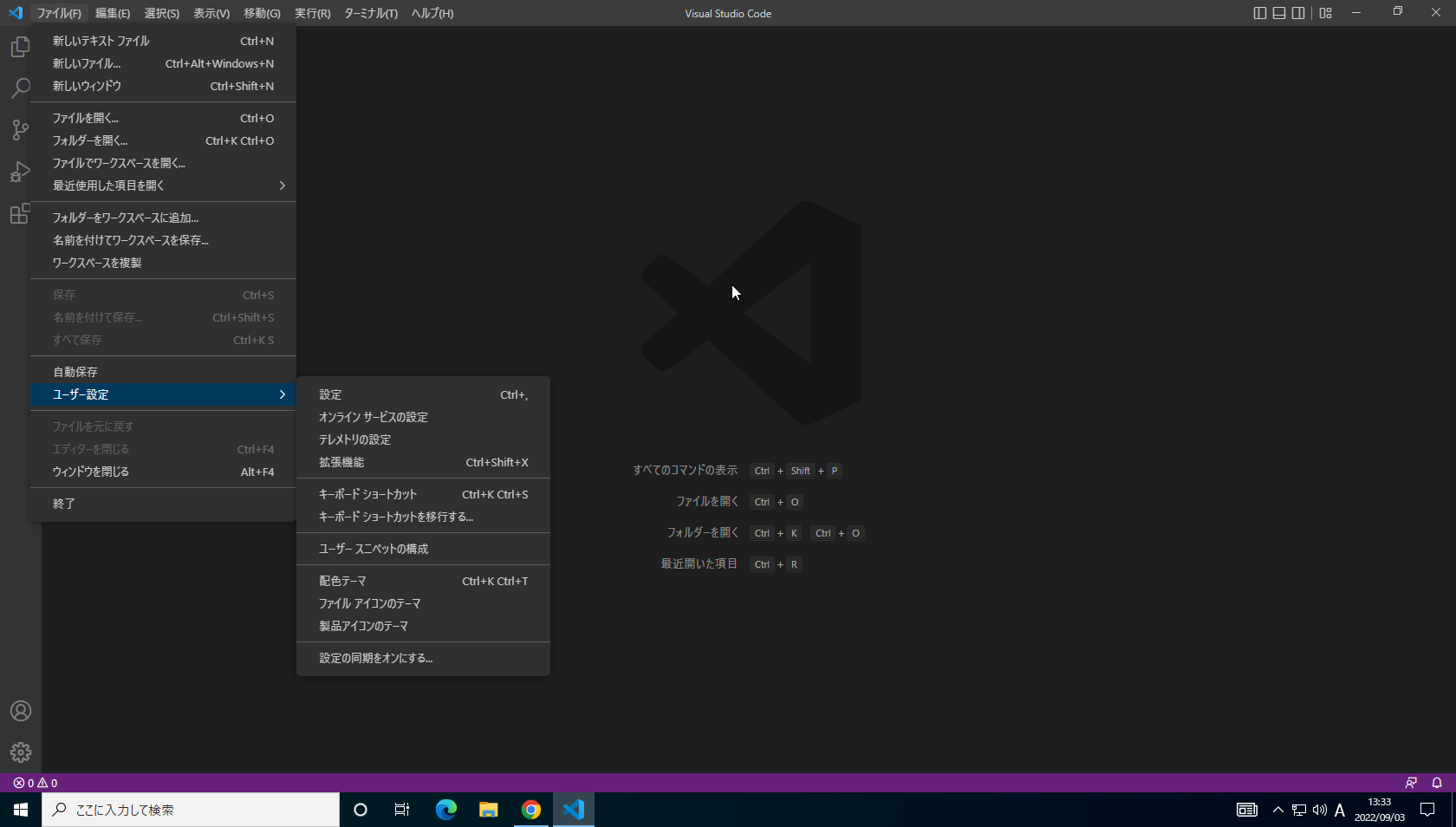Open the Accounts menu icon
Screen dimensions: 1456x827
(x=21, y=711)
